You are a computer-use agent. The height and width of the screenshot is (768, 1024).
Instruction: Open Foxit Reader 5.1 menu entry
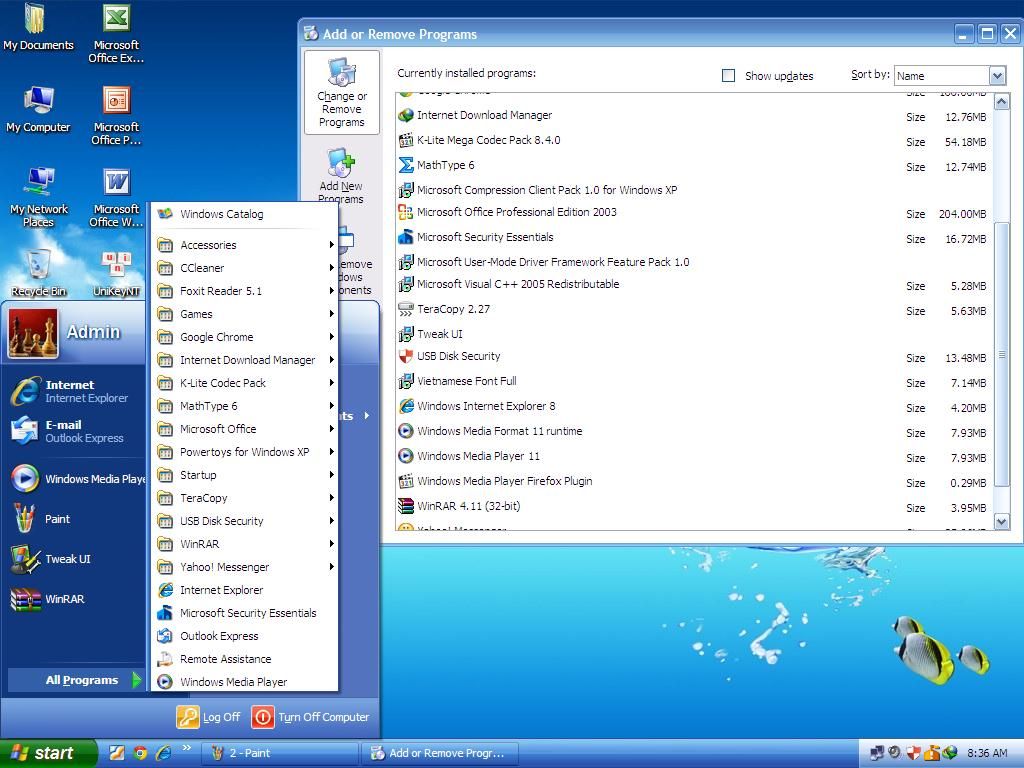pos(245,291)
